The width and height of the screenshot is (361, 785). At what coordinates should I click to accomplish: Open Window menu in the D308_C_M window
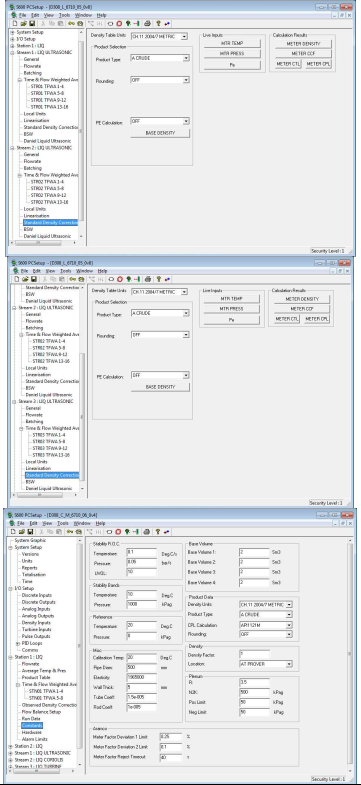pyautogui.click(x=82, y=523)
